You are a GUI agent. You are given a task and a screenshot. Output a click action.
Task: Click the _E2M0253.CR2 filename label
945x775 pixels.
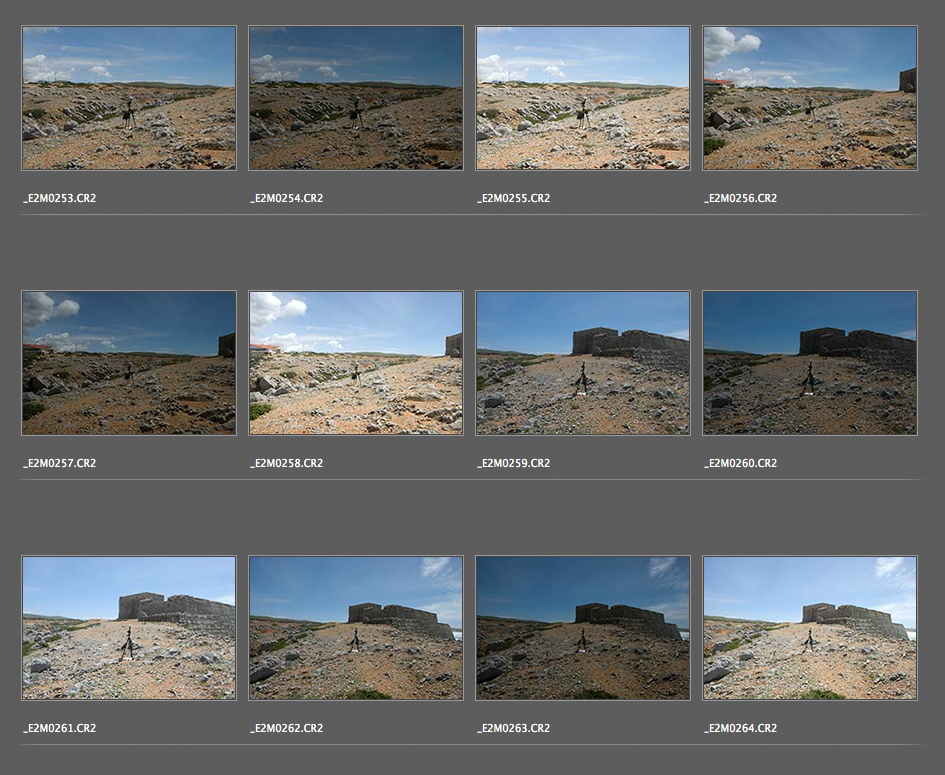pos(60,198)
